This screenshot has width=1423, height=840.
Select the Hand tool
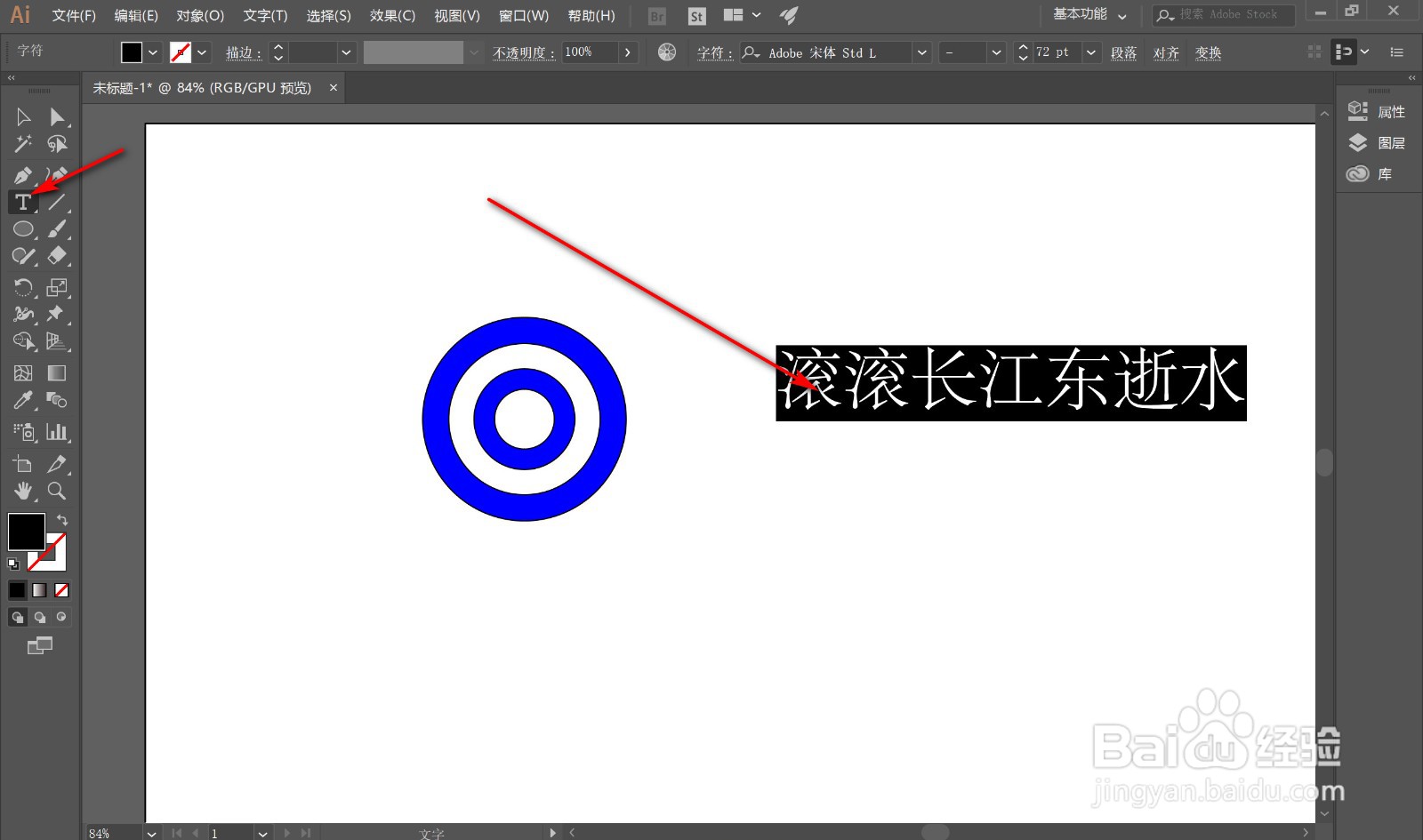coord(23,491)
